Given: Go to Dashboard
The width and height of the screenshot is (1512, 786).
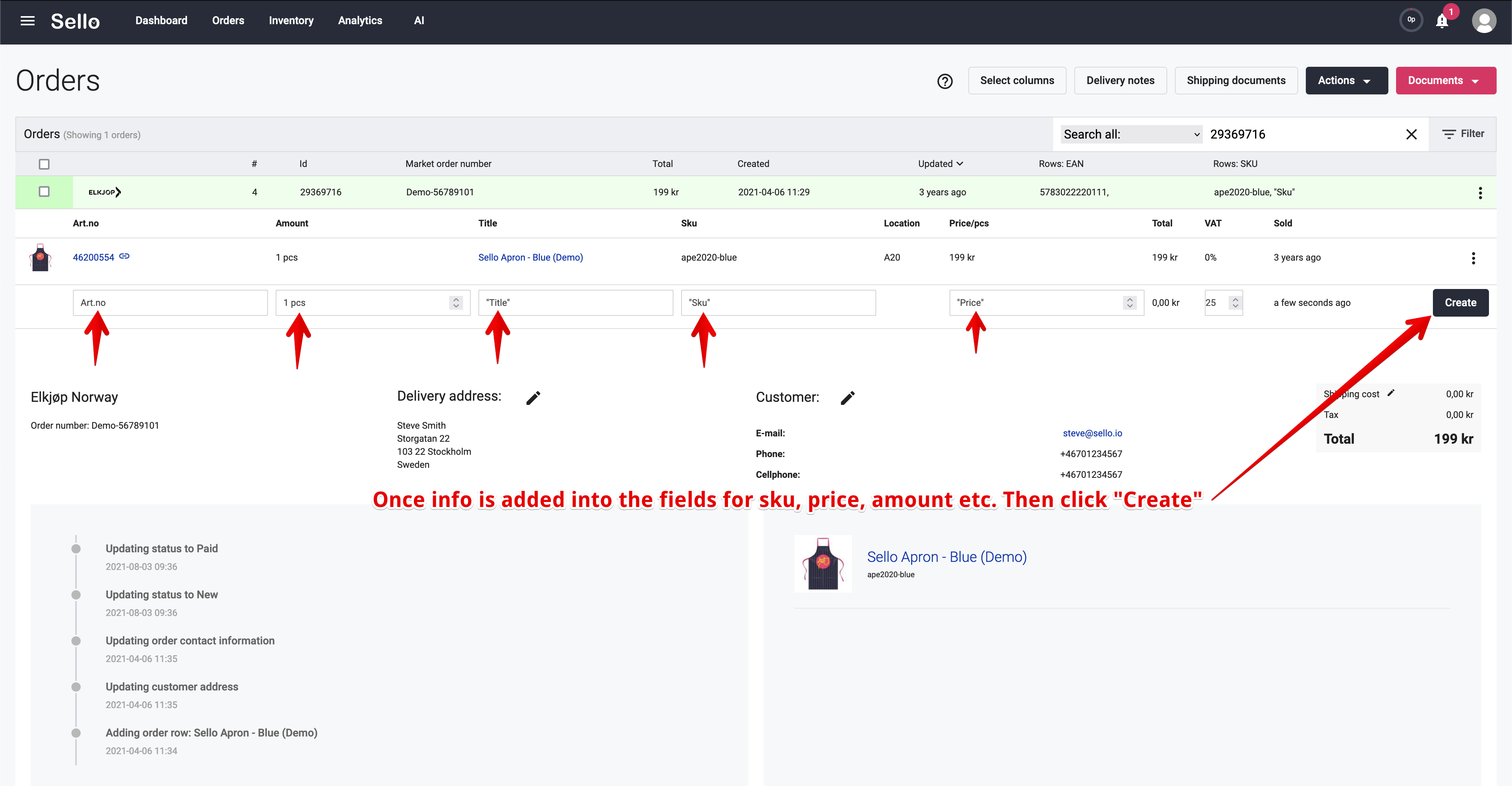Looking at the screenshot, I should click(161, 20).
